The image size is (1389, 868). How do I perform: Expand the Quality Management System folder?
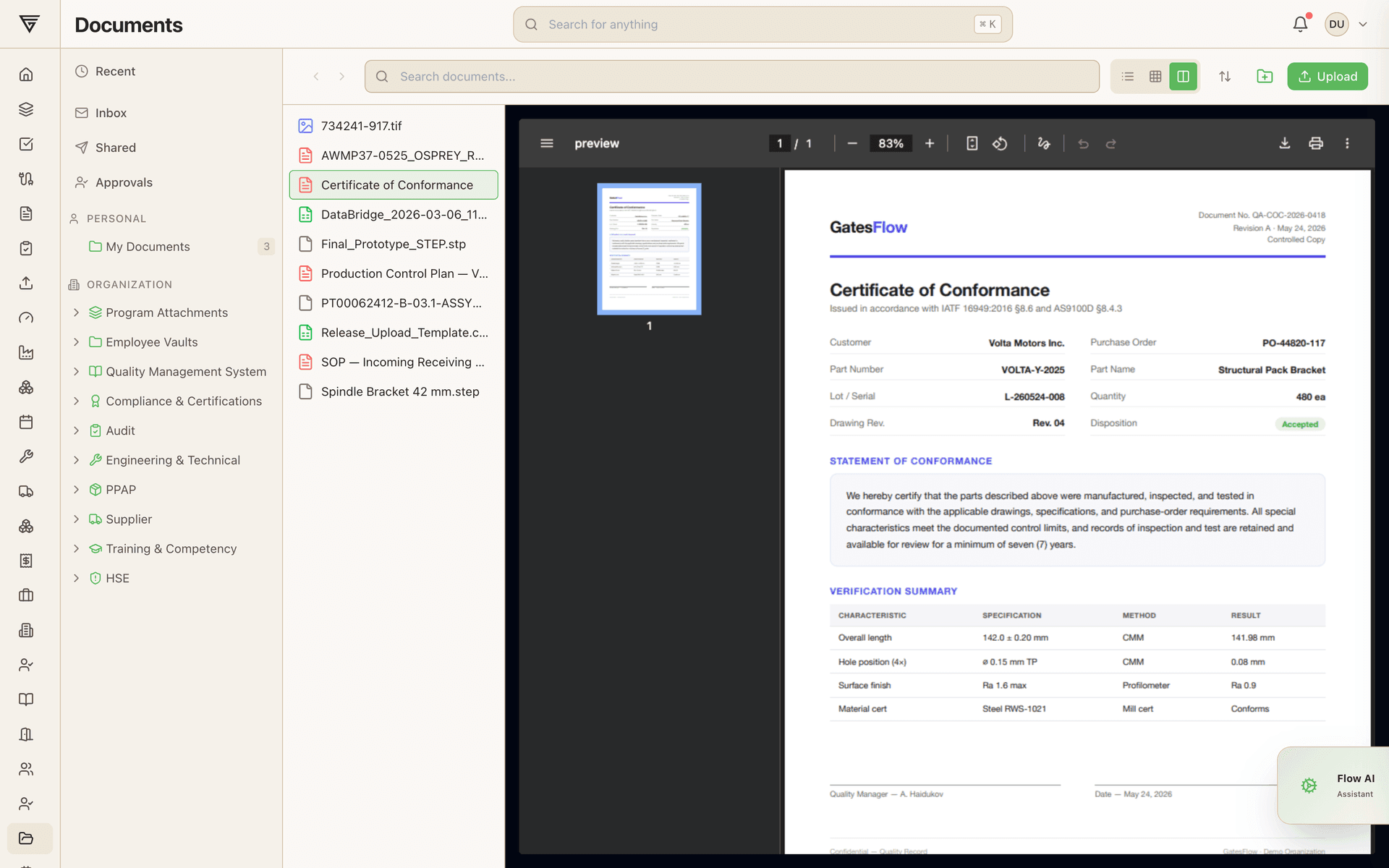pyautogui.click(x=76, y=371)
